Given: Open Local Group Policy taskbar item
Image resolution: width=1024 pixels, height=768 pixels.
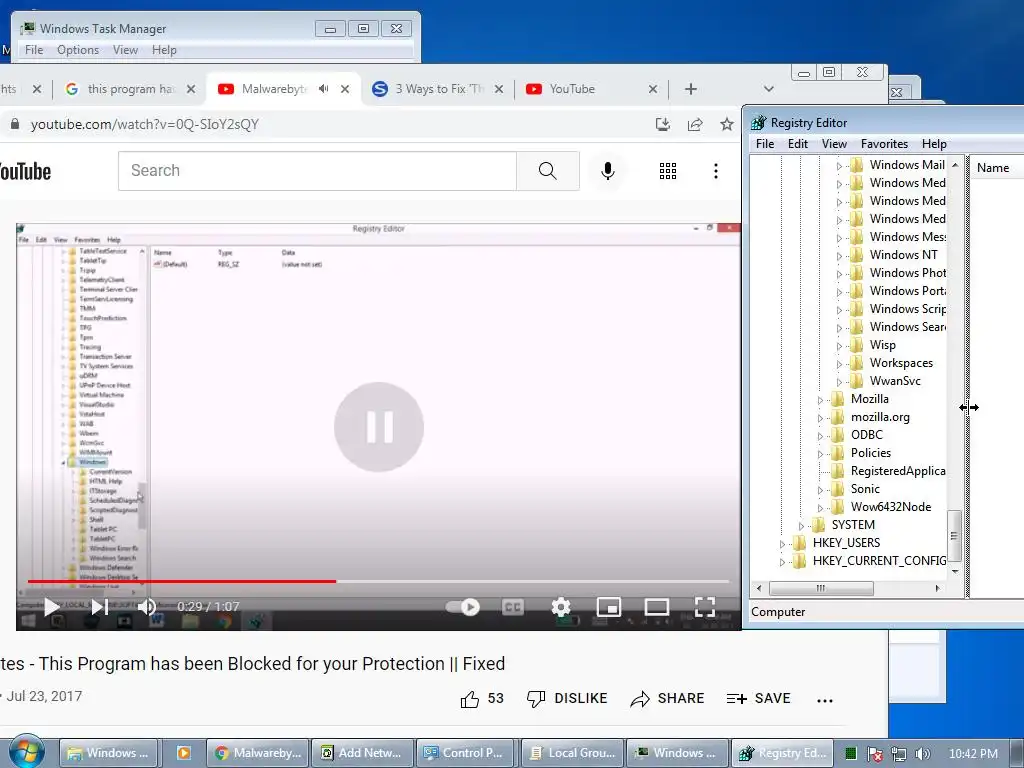Looking at the screenshot, I should 572,753.
